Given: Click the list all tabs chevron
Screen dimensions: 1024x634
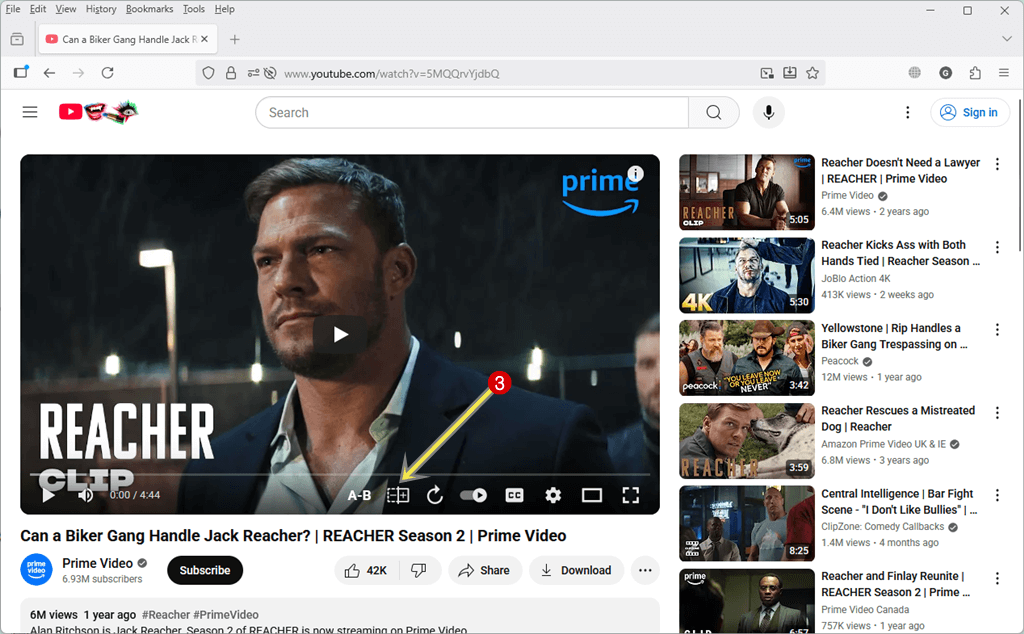Looking at the screenshot, I should pyautogui.click(x=1006, y=39).
